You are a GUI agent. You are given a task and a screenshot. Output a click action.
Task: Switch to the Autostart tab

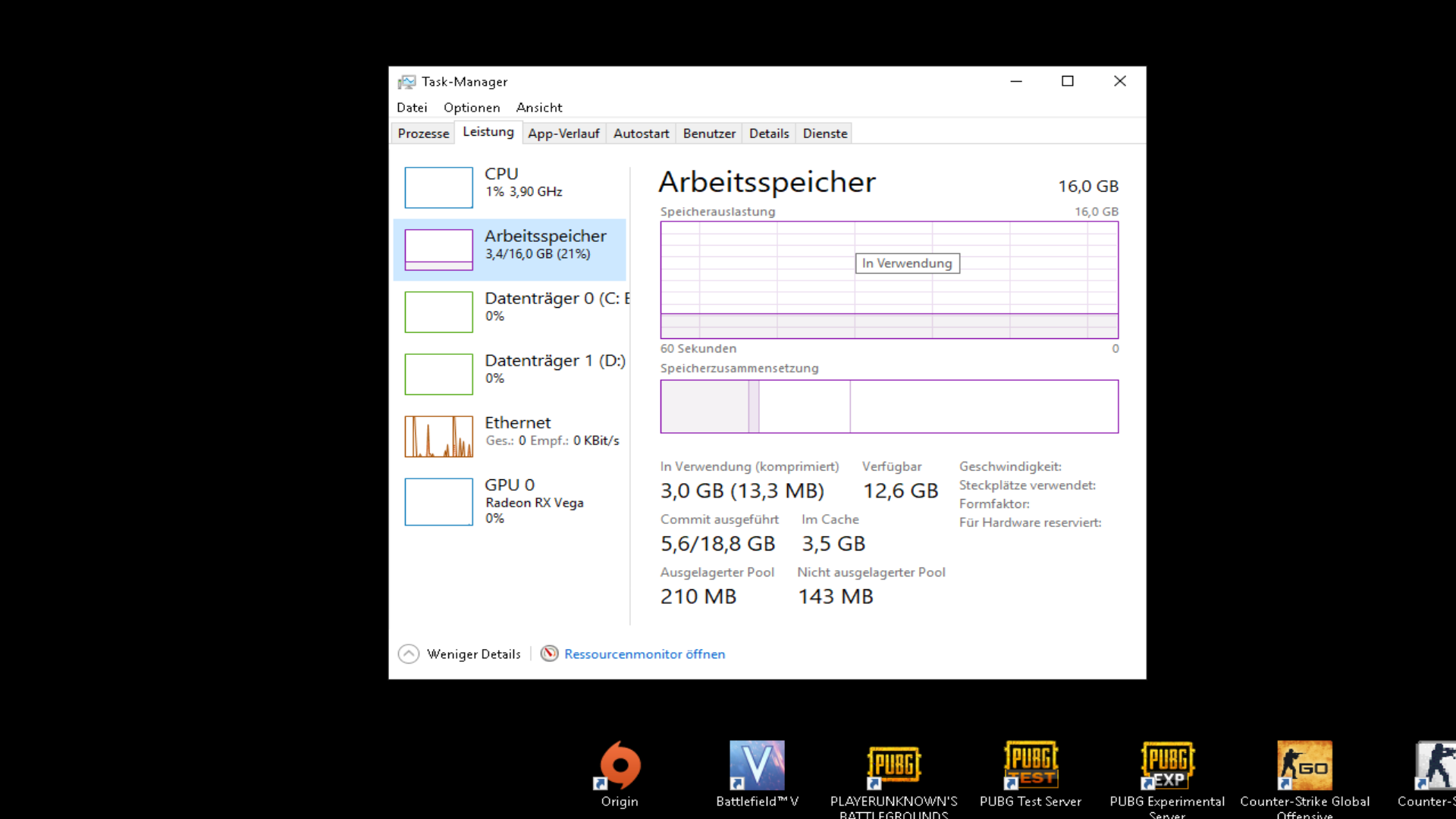click(x=641, y=133)
